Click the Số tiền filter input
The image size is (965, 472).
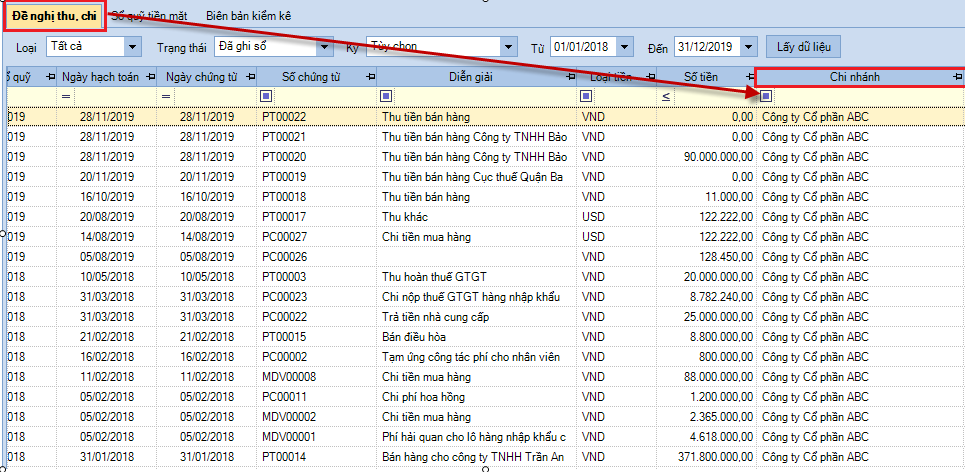[x=713, y=97]
